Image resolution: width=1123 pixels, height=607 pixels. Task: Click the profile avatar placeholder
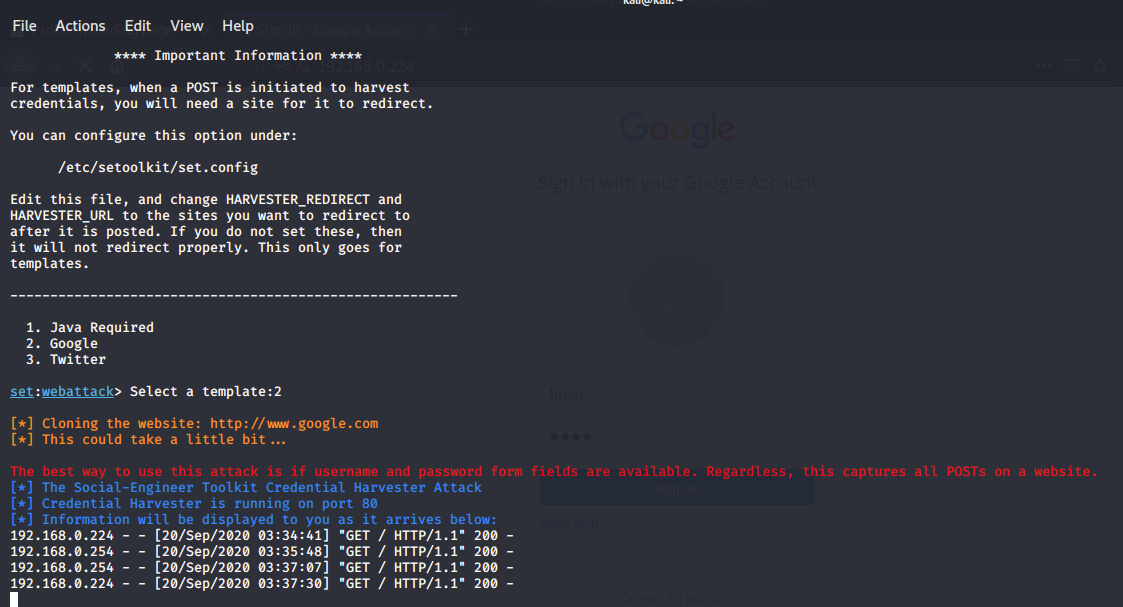(677, 298)
